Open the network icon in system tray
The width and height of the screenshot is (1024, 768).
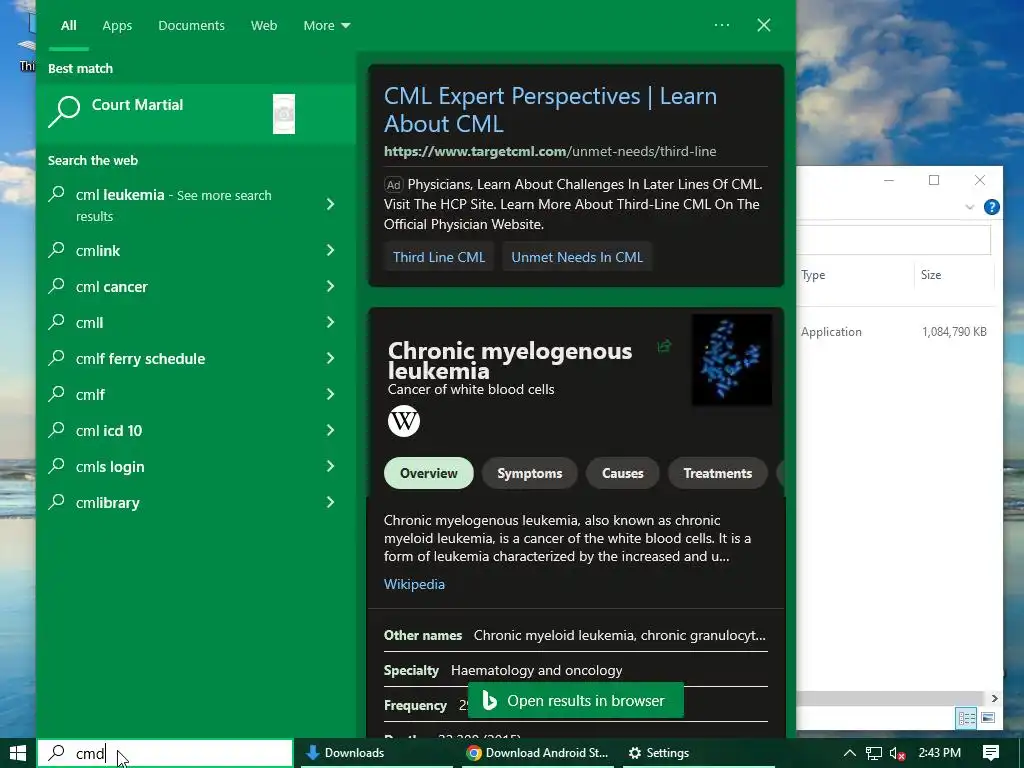874,753
